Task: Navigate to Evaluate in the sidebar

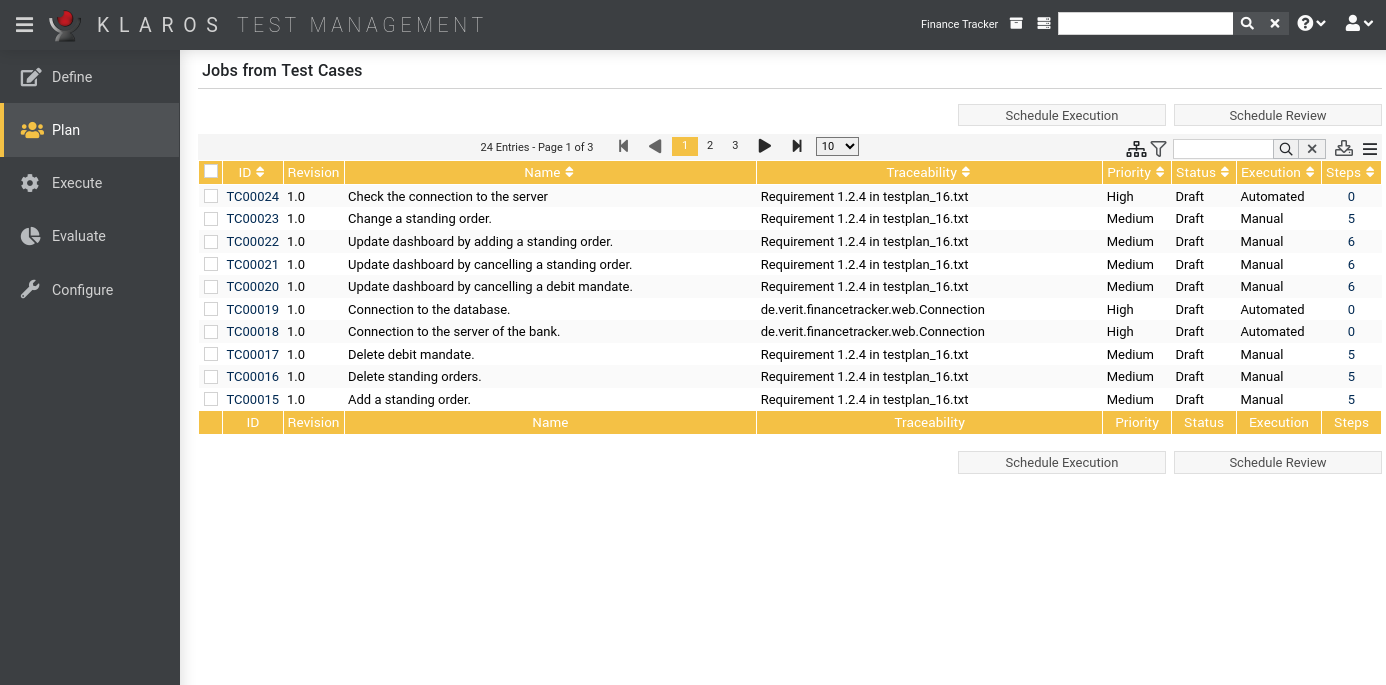Action: click(78, 236)
